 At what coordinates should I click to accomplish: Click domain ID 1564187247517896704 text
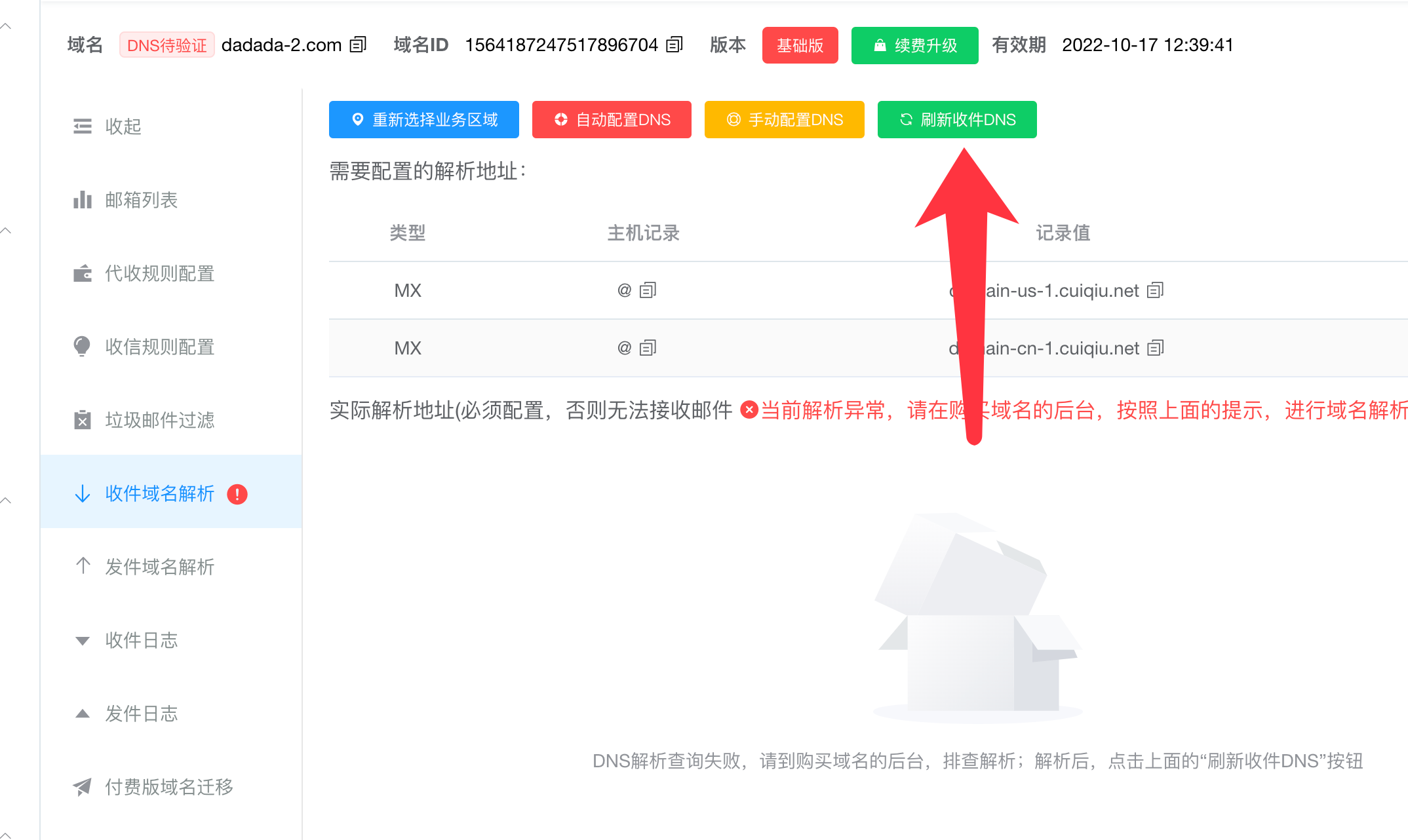point(561,45)
